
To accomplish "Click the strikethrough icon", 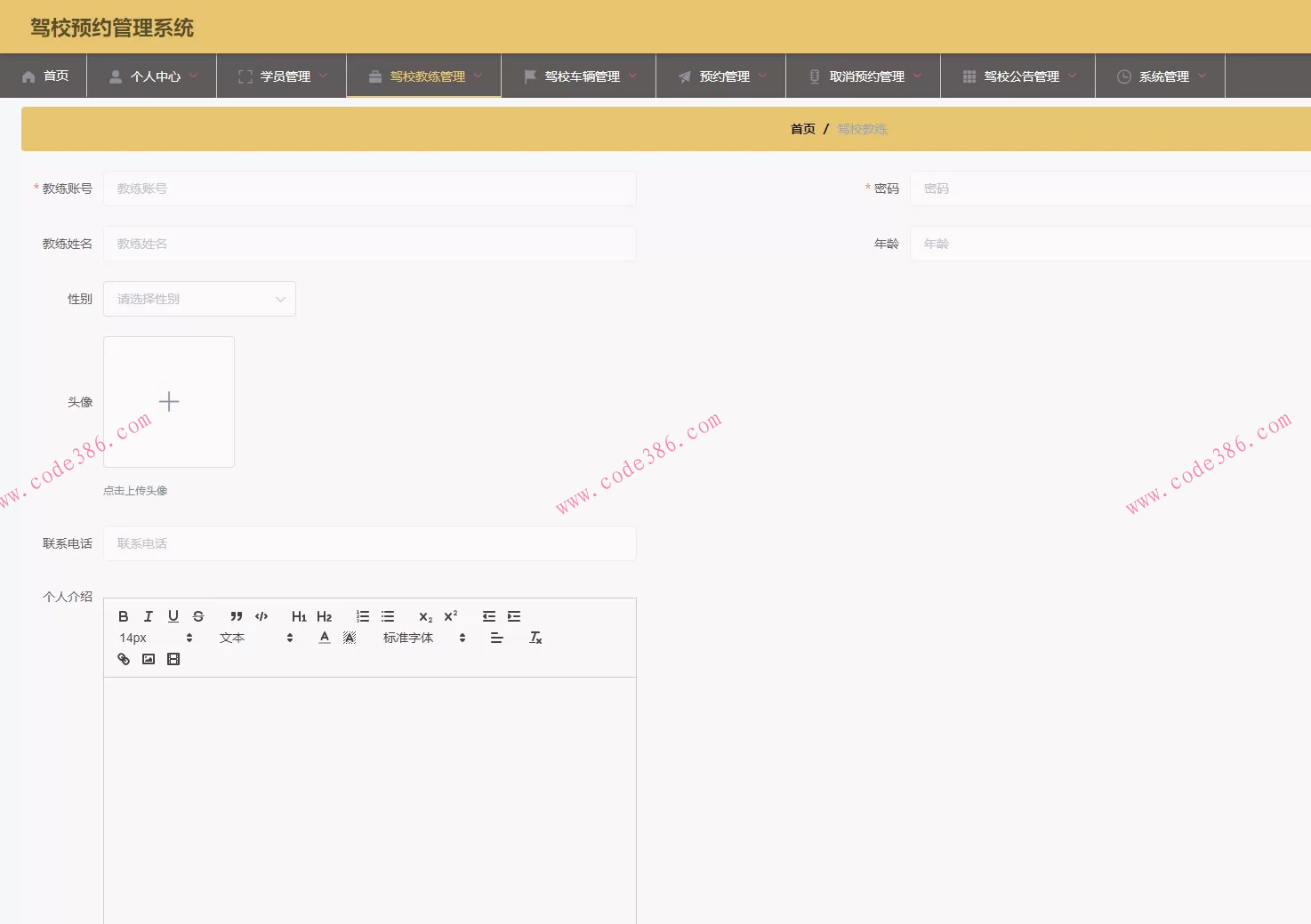I will [x=198, y=616].
